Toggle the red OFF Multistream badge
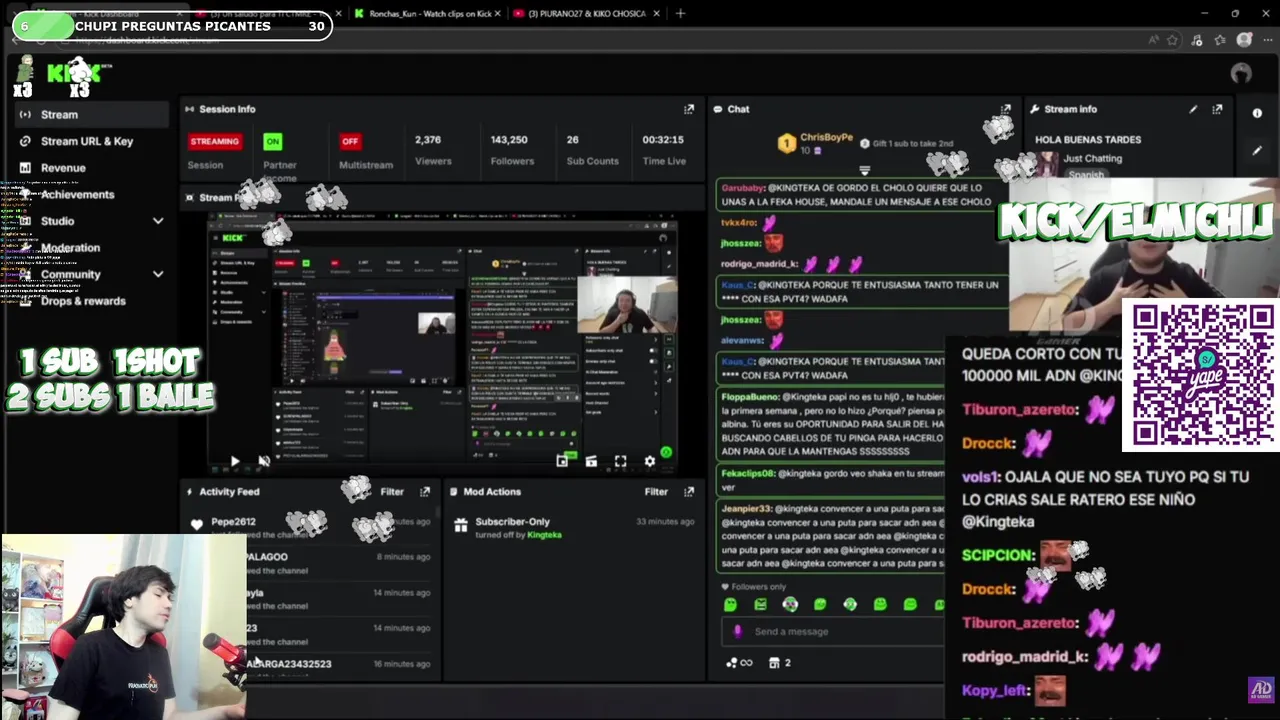Viewport: 1280px width, 720px height. point(349,141)
